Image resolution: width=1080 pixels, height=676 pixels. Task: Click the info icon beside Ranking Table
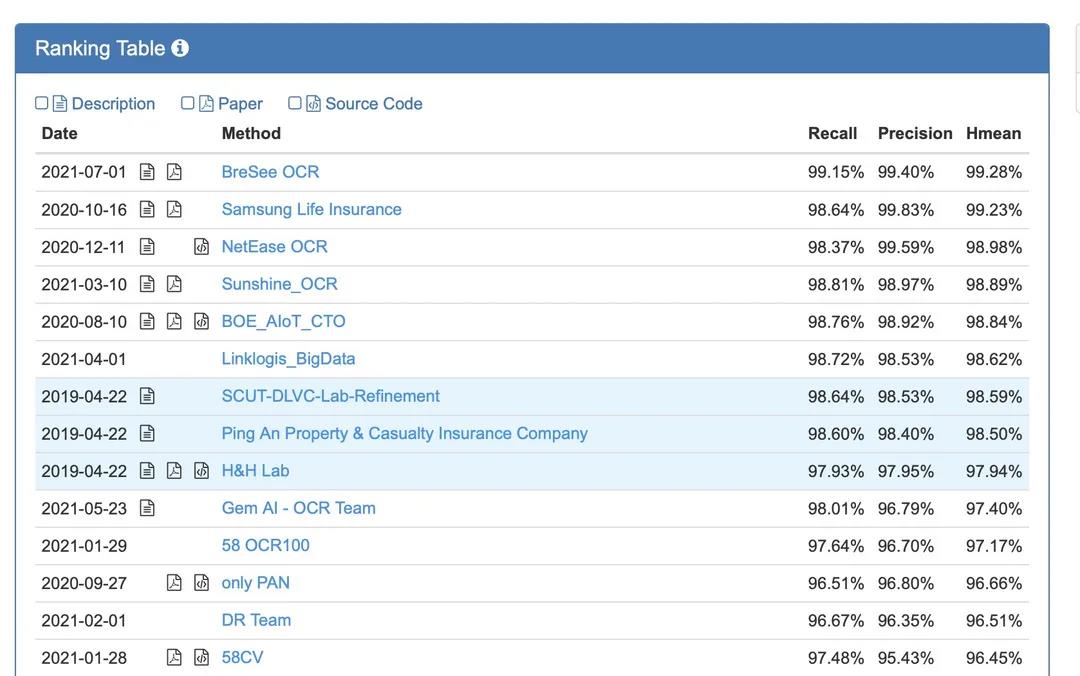pos(180,48)
